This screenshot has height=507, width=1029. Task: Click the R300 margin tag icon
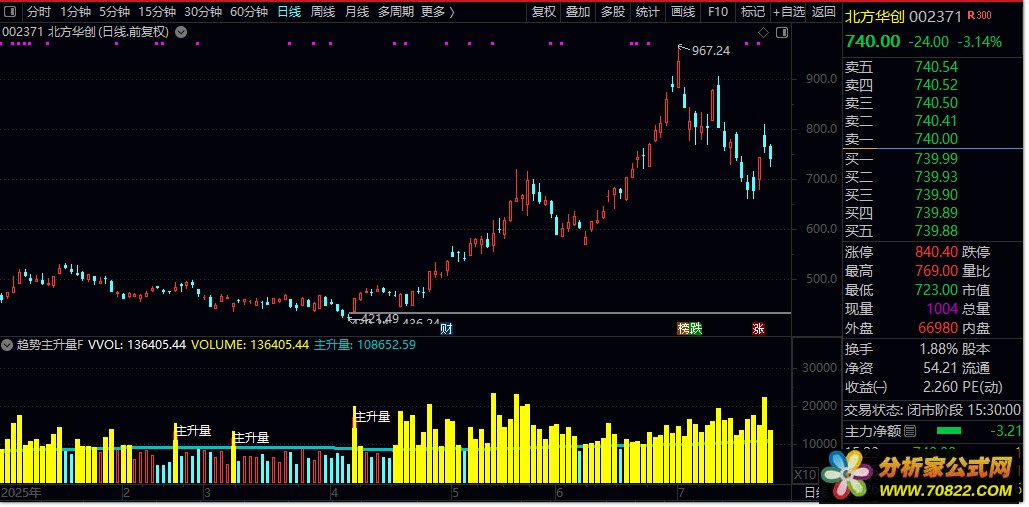pyautogui.click(x=980, y=16)
